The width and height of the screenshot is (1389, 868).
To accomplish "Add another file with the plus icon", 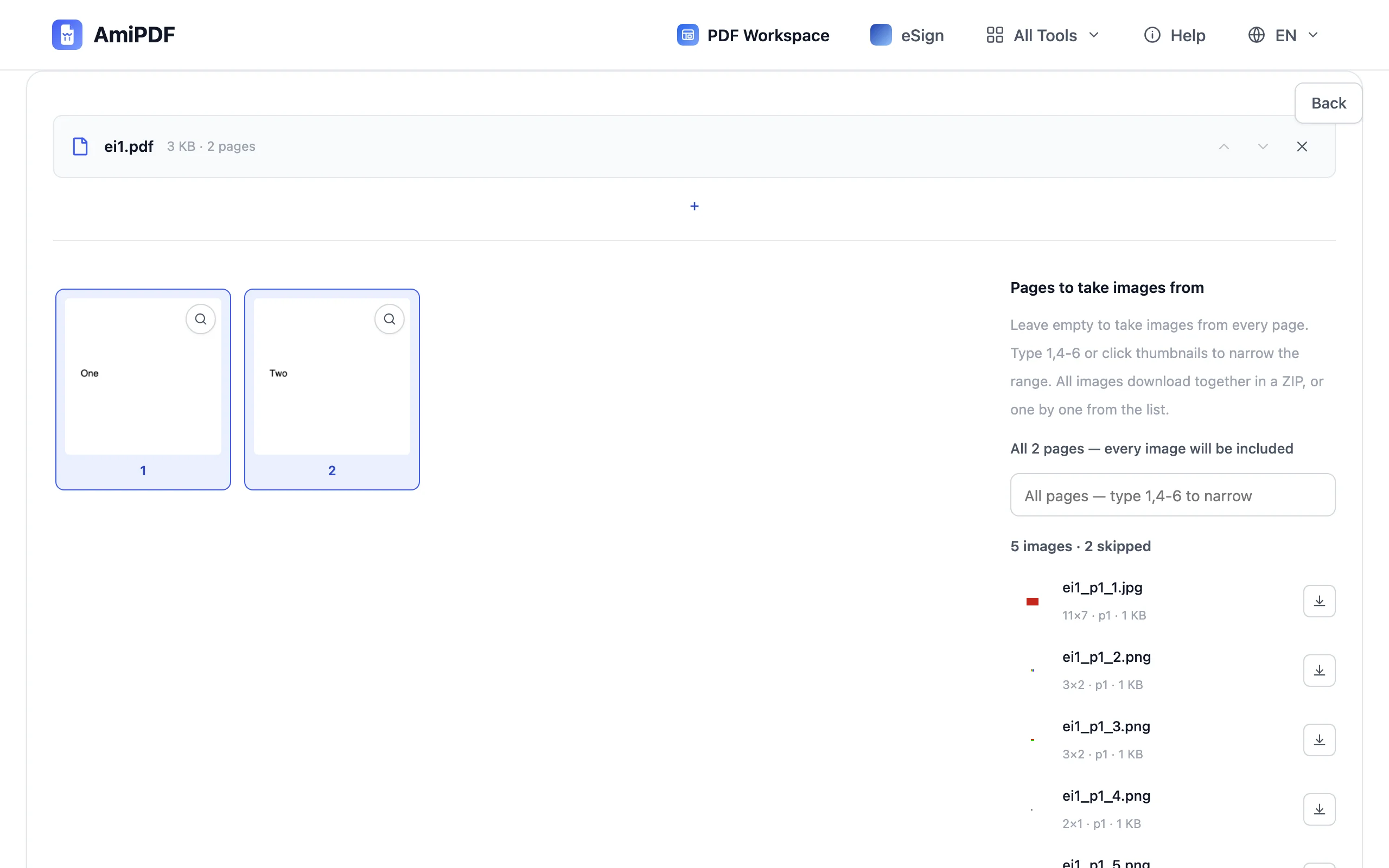I will tap(694, 206).
